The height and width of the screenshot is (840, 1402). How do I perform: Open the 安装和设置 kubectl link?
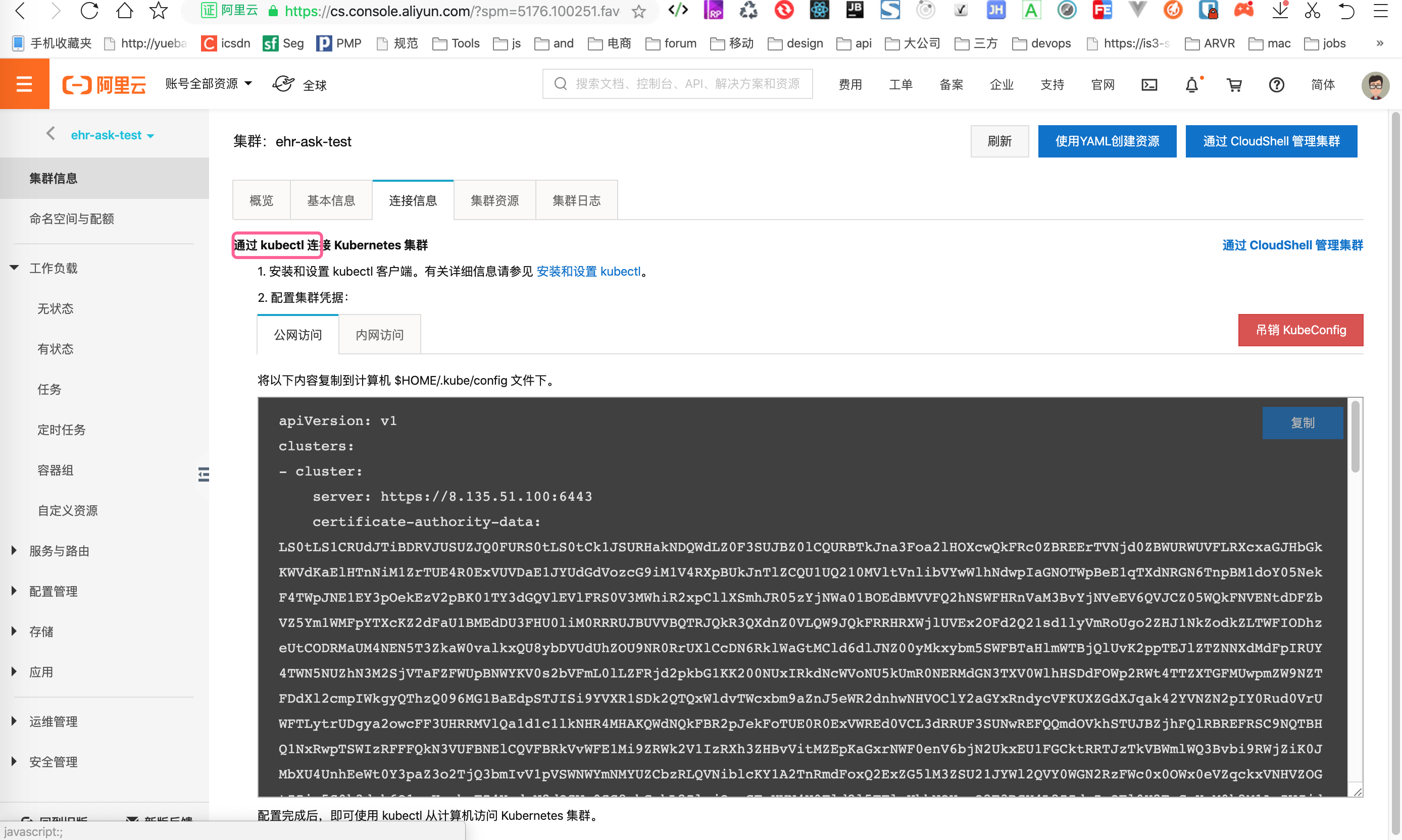point(588,271)
